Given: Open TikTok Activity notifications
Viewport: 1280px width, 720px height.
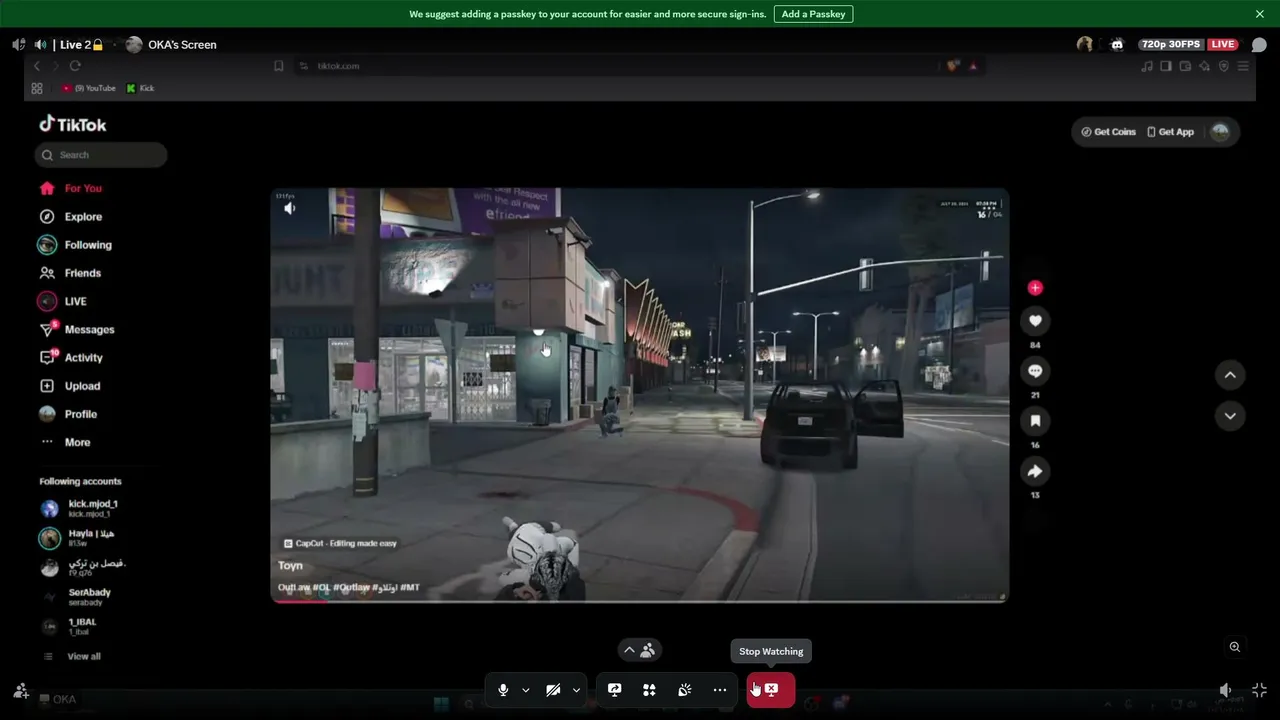Looking at the screenshot, I should pos(71,357).
